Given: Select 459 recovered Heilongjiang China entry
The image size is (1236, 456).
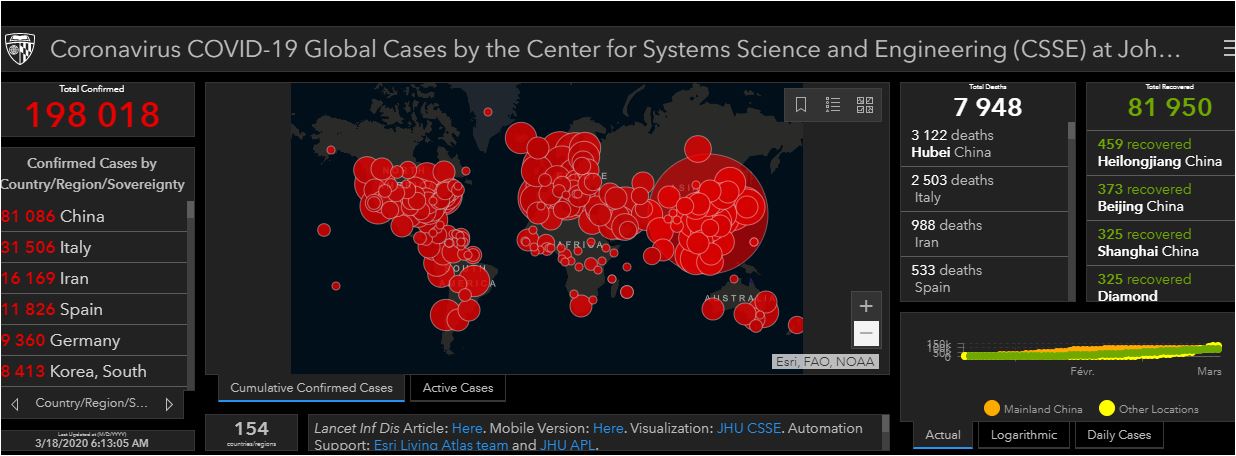Looking at the screenshot, I should click(1160, 152).
